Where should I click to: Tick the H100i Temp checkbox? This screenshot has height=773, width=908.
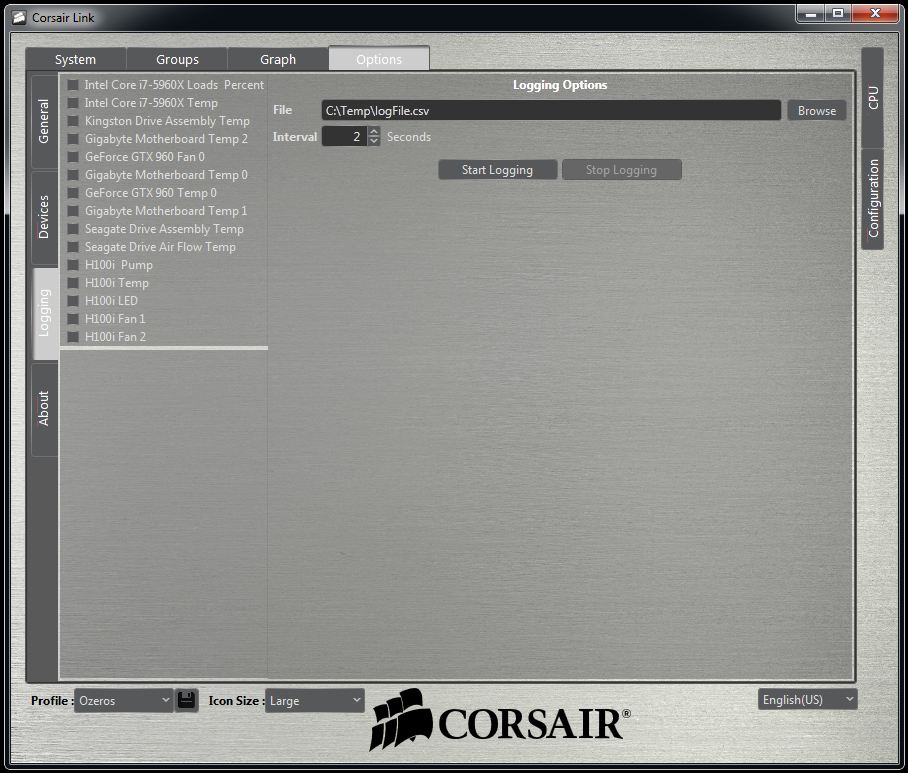coord(73,283)
